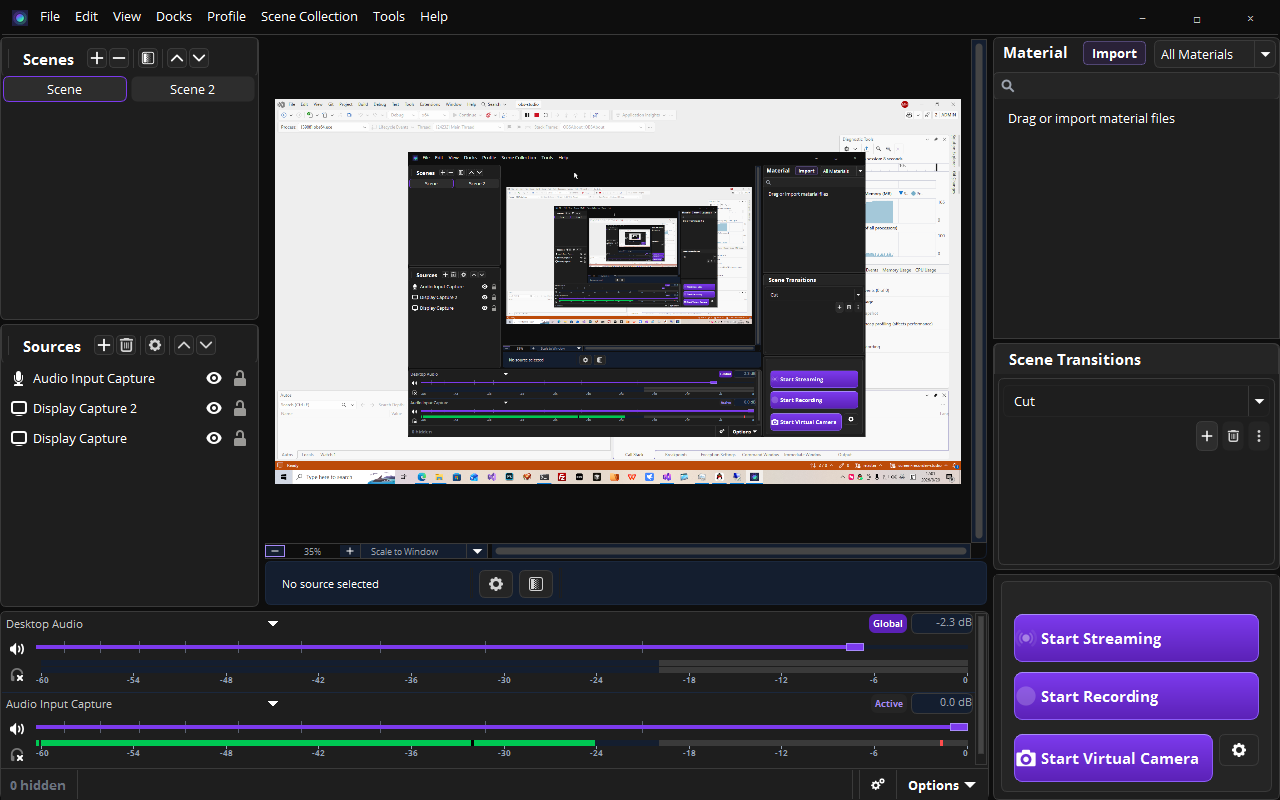Select the scene named Scene

pos(65,89)
